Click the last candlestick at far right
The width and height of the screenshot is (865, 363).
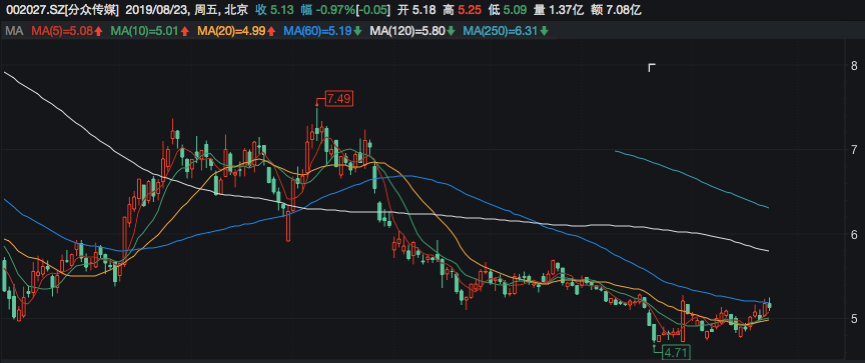[x=769, y=305]
